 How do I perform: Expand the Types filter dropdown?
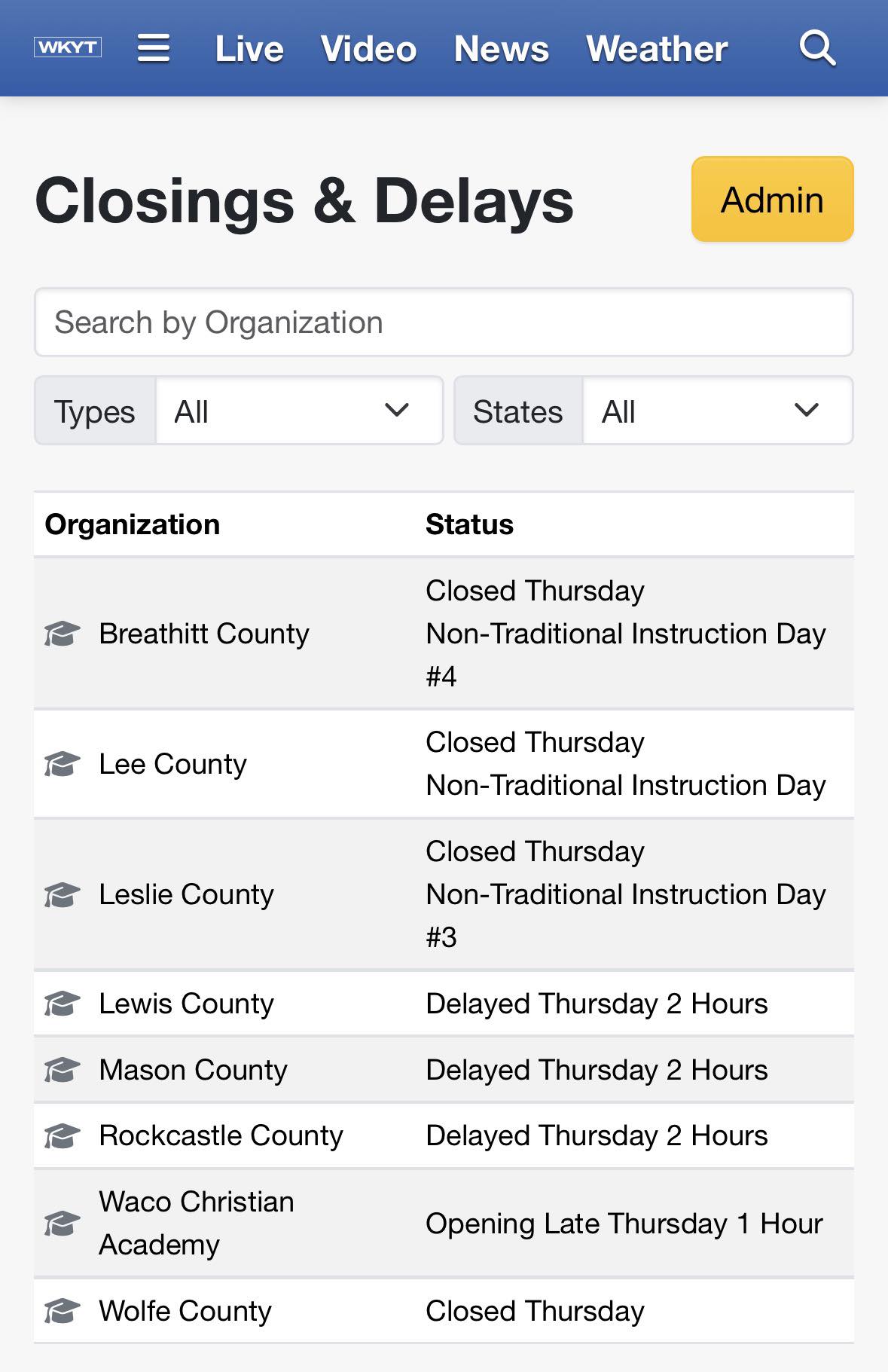[300, 411]
